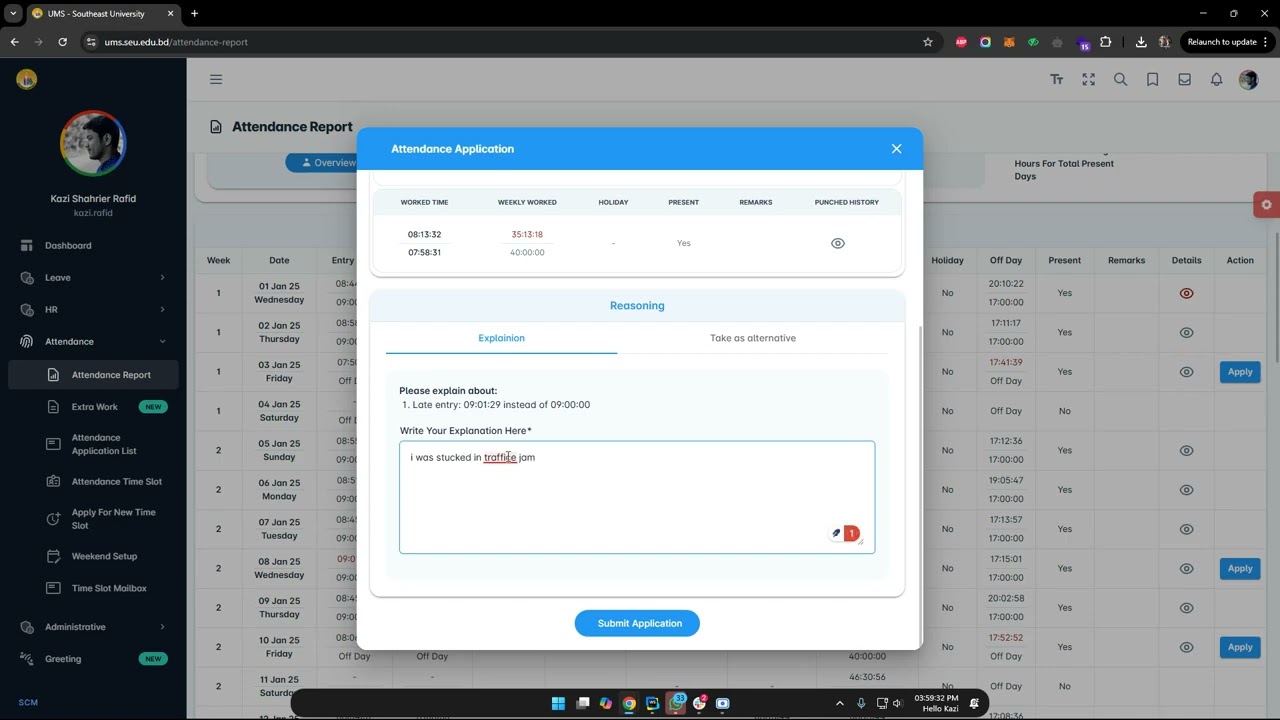
Task: View details eye for 06 Jan row
Action: pos(1186,490)
